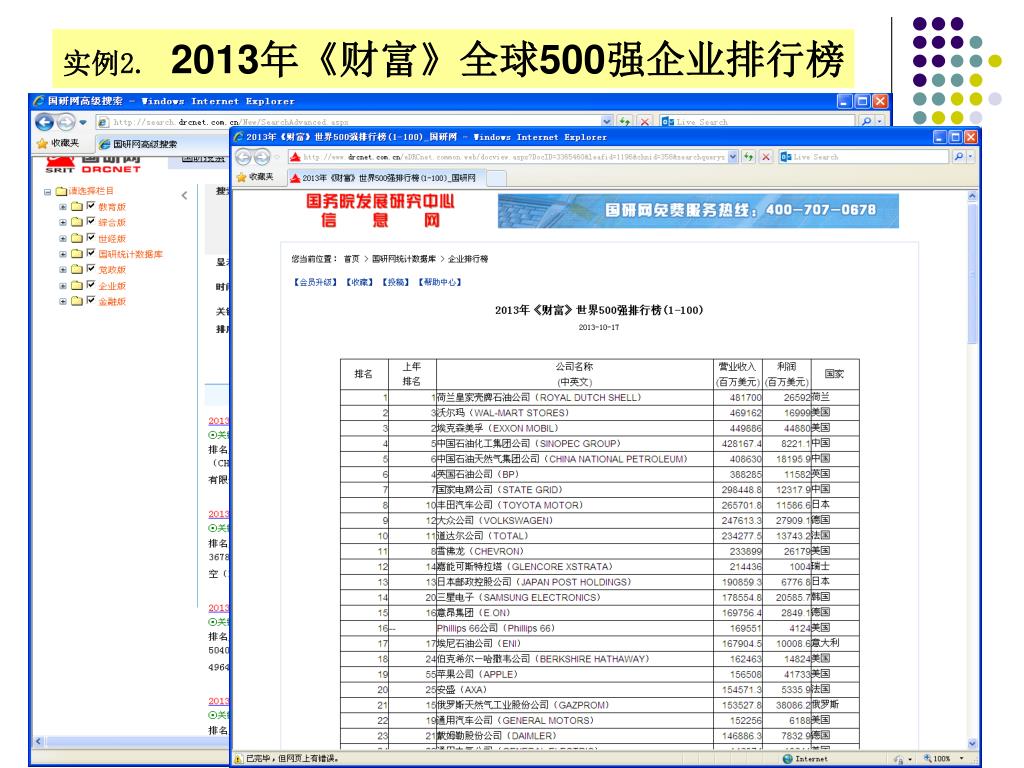Expand the 综合版 tree node
The image size is (1024, 768).
[63, 223]
